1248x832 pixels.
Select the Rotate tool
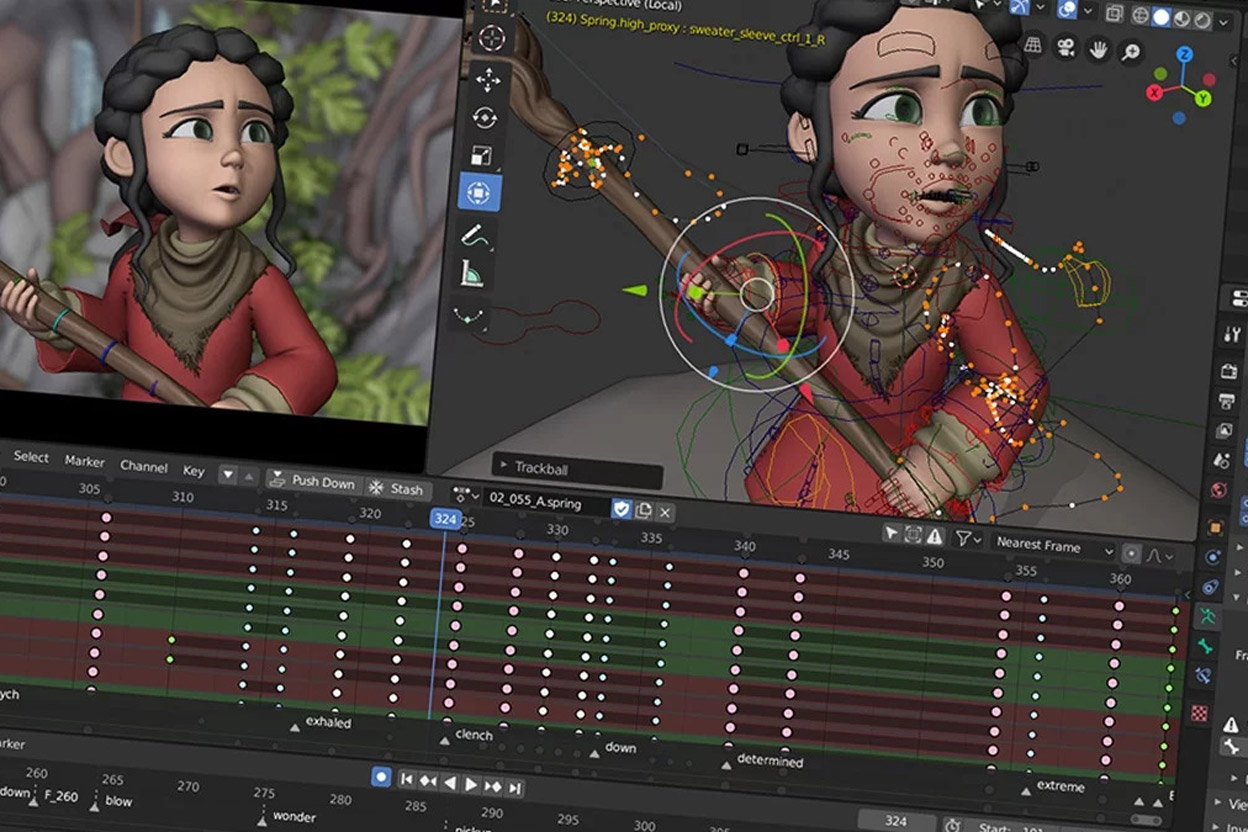click(x=485, y=117)
